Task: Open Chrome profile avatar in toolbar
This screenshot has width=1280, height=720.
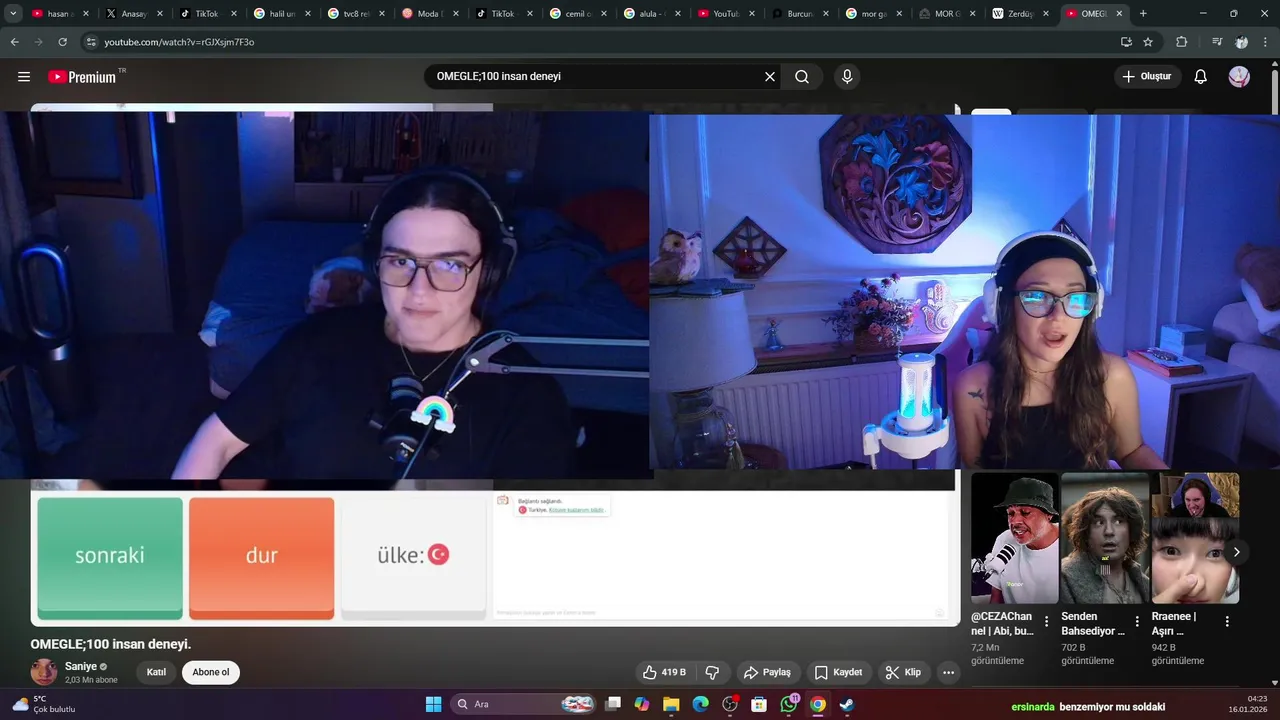Action: point(1241,42)
